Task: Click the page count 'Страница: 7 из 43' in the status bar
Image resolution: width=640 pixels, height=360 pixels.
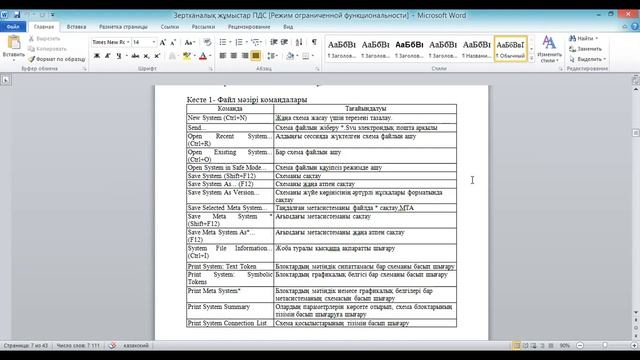Action: point(26,346)
